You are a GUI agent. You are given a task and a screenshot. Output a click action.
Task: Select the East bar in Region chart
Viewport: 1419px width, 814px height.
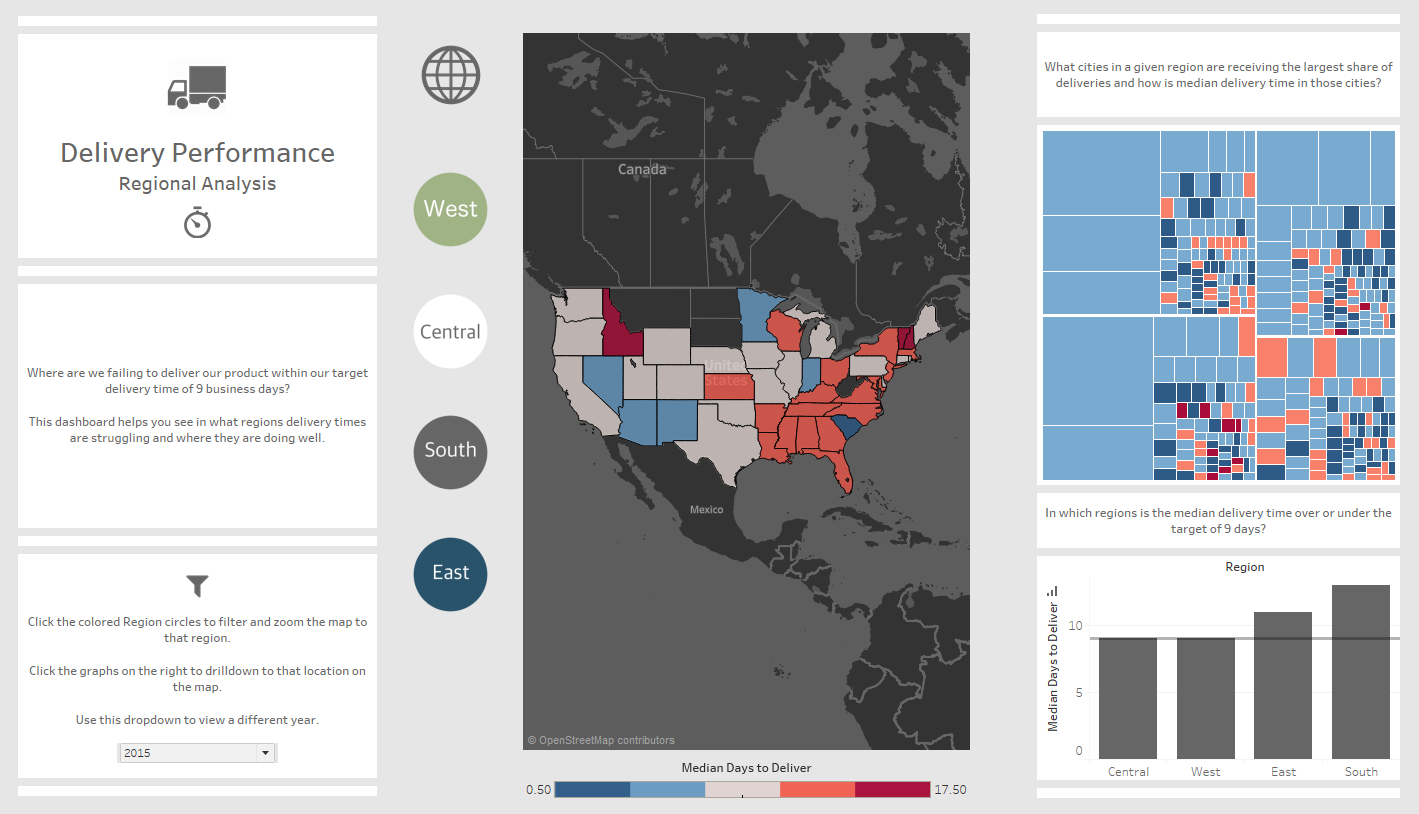[x=1283, y=685]
